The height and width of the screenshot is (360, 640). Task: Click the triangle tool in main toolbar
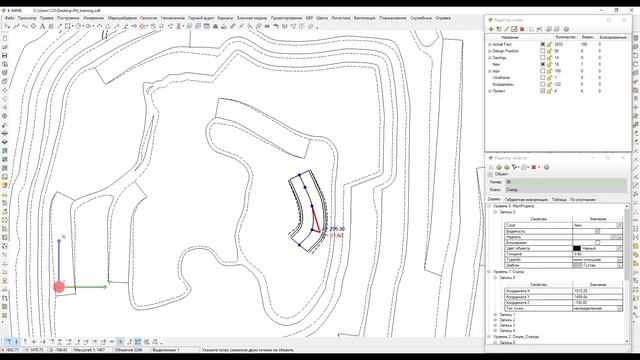[x=108, y=26]
